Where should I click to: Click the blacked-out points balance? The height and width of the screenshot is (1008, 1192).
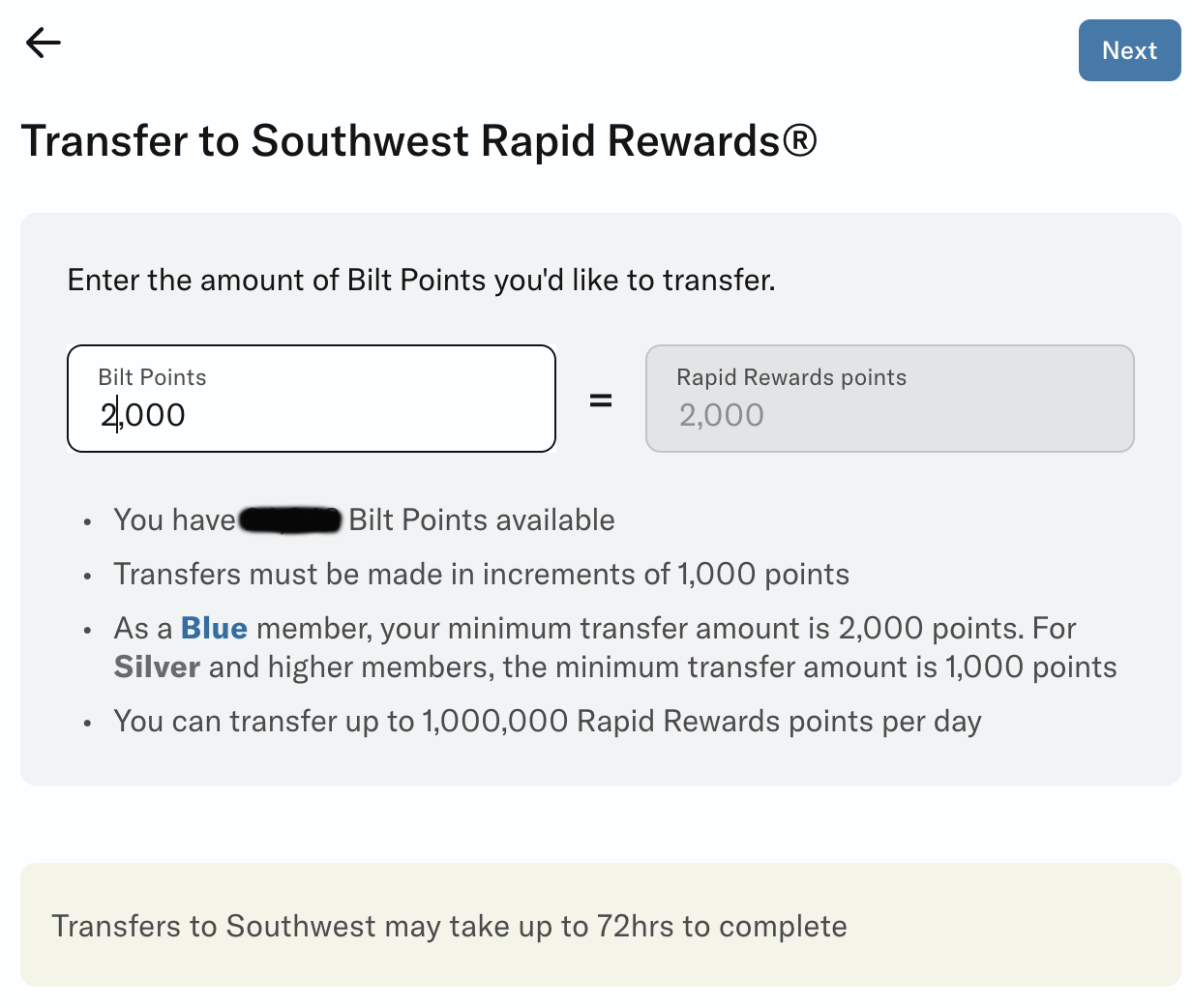tap(290, 520)
